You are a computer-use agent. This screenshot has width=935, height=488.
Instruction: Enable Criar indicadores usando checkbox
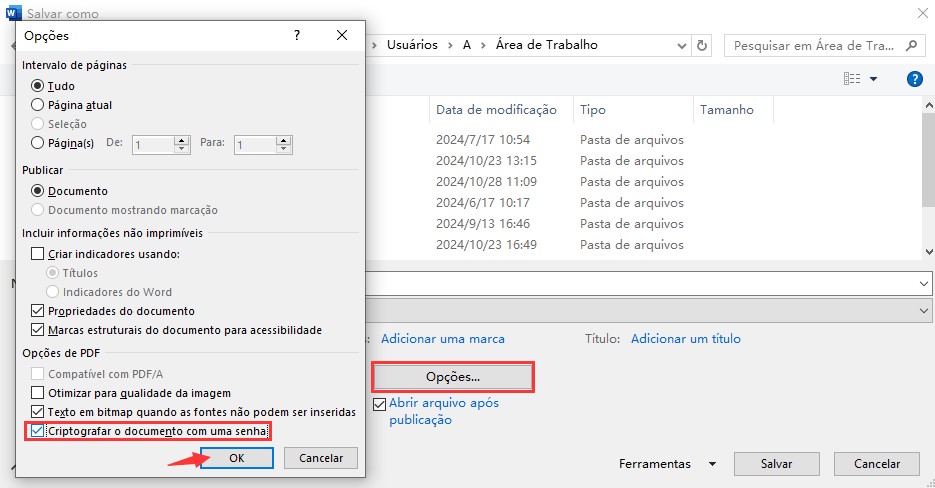[x=38, y=254]
